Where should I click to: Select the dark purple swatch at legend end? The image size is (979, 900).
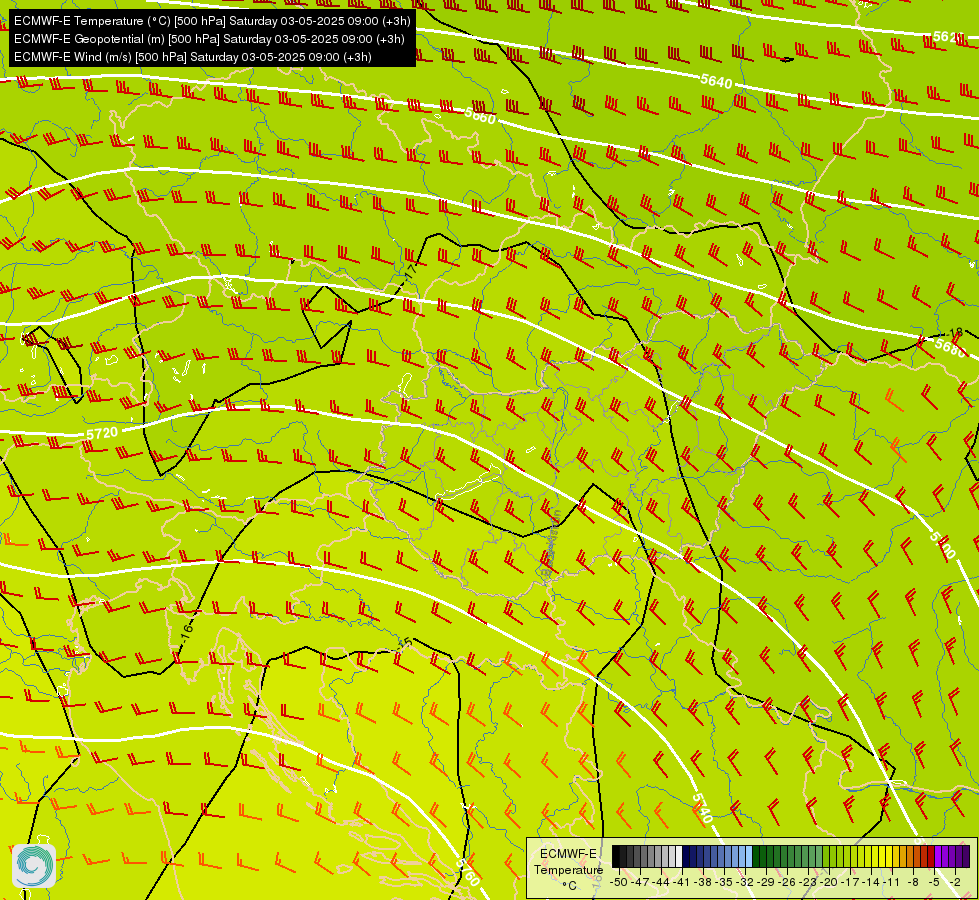click(966, 856)
